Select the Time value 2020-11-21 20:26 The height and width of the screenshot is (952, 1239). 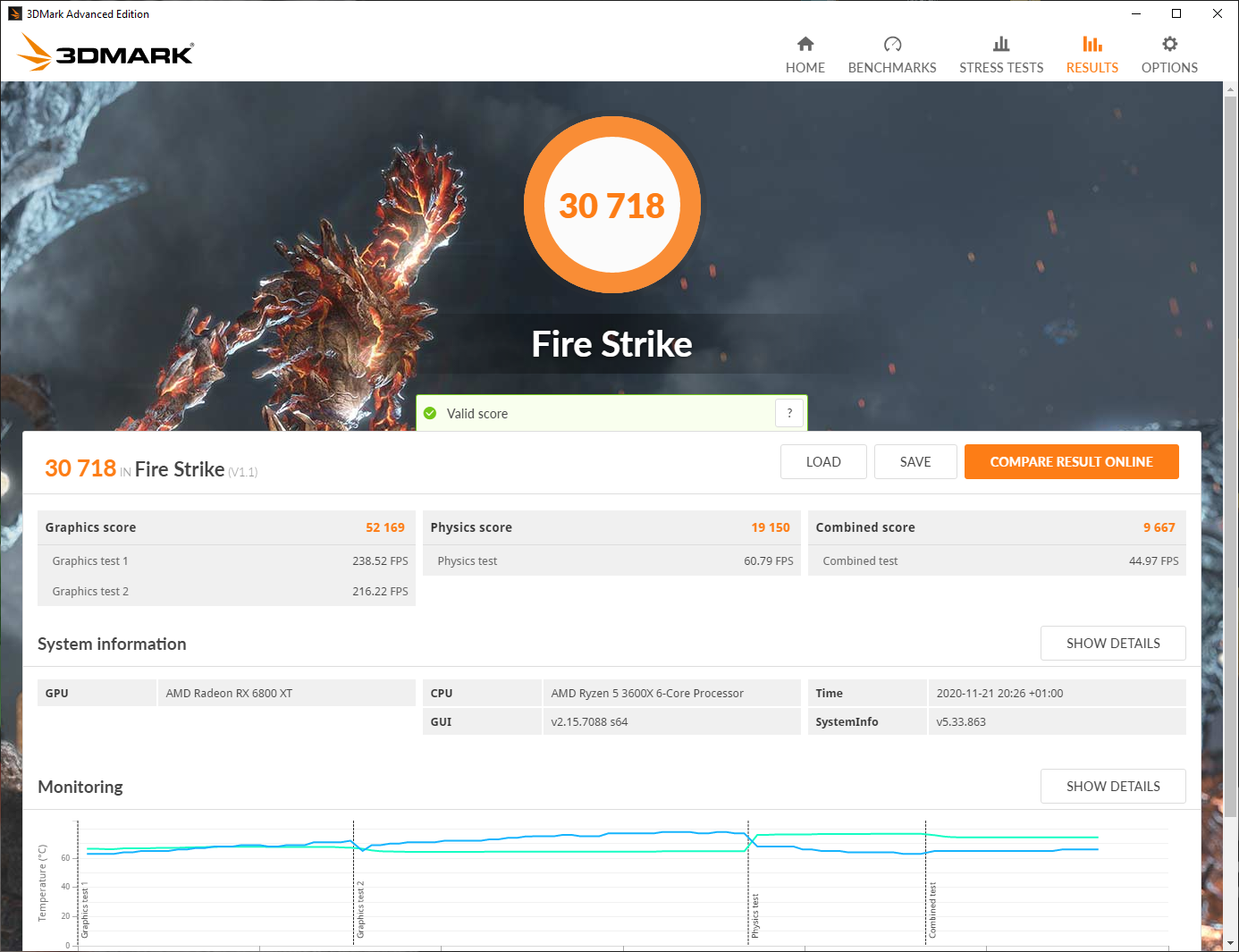click(999, 693)
